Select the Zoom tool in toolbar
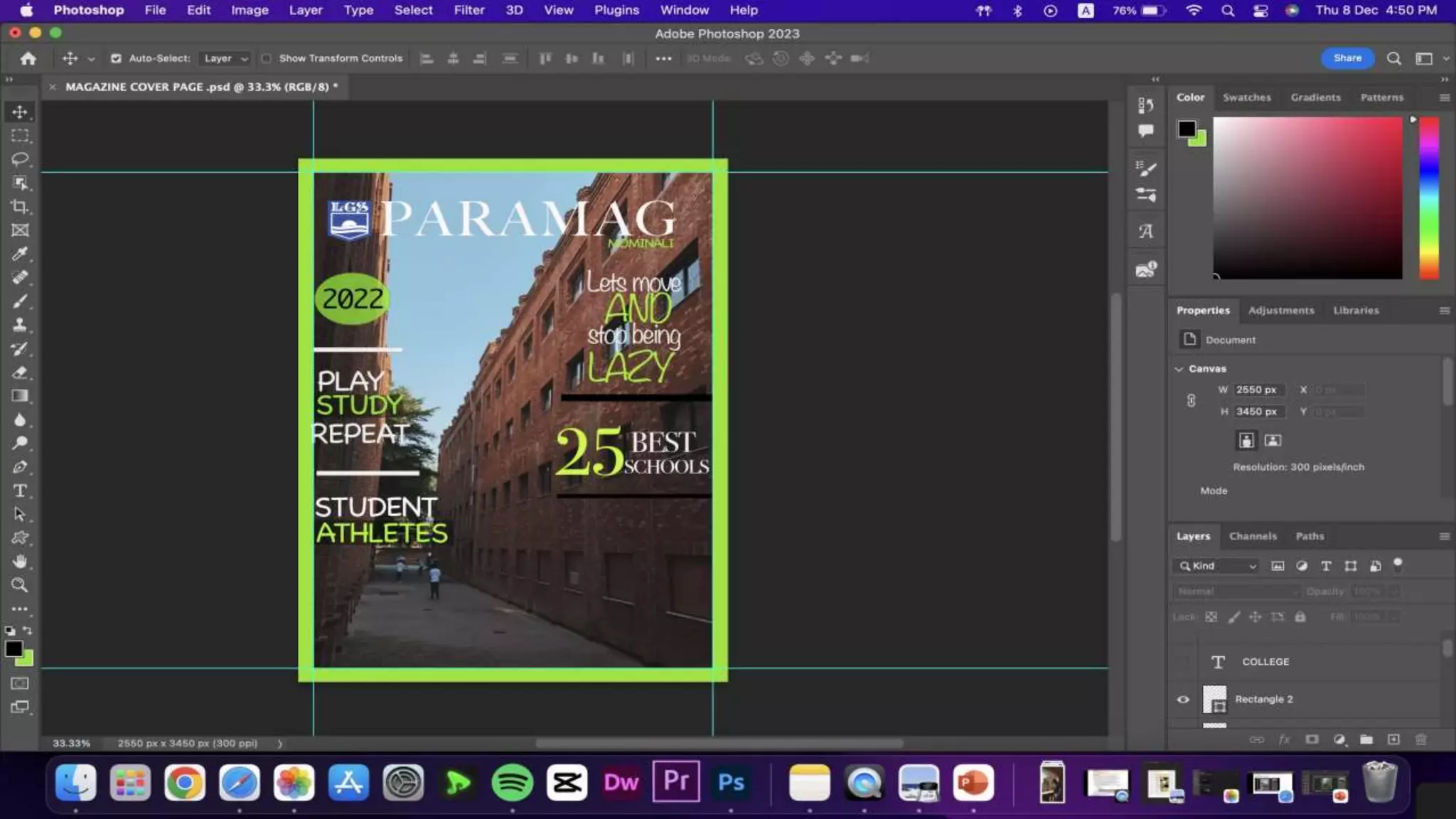 (20, 585)
